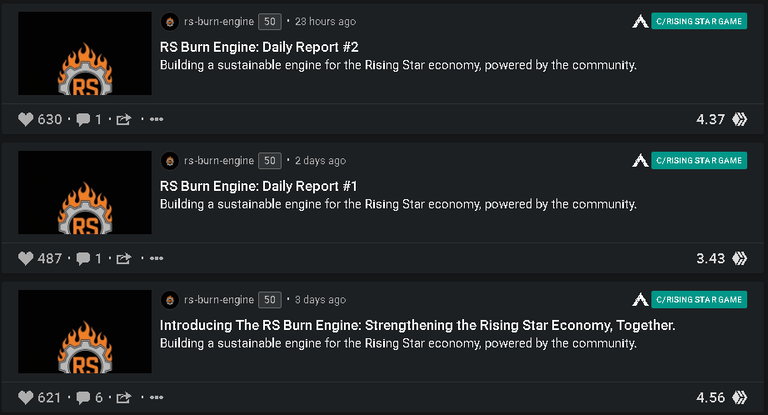Show voters list from the 630 vote count
Screen dimensions: 768x415
point(50,120)
